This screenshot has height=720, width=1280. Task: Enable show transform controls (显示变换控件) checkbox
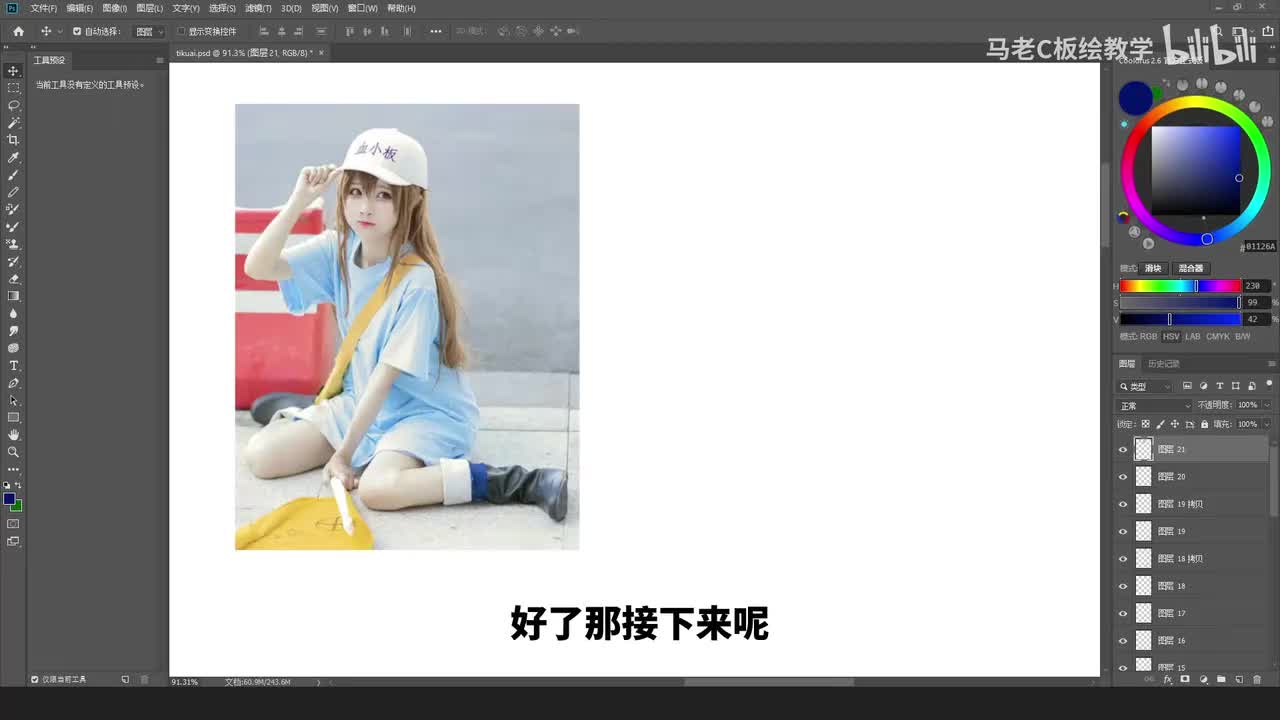coord(181,31)
